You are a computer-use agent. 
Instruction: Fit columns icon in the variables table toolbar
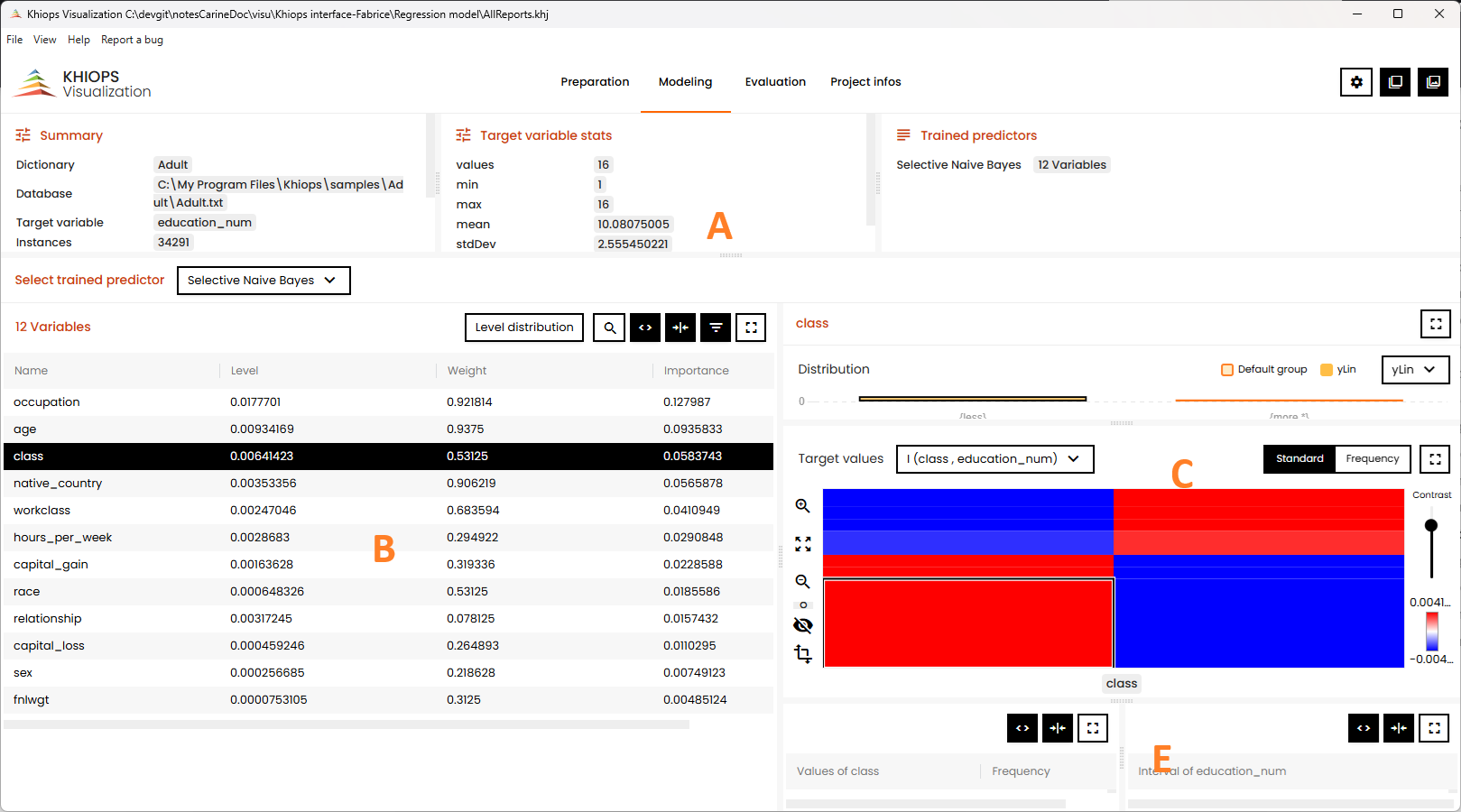coord(680,328)
